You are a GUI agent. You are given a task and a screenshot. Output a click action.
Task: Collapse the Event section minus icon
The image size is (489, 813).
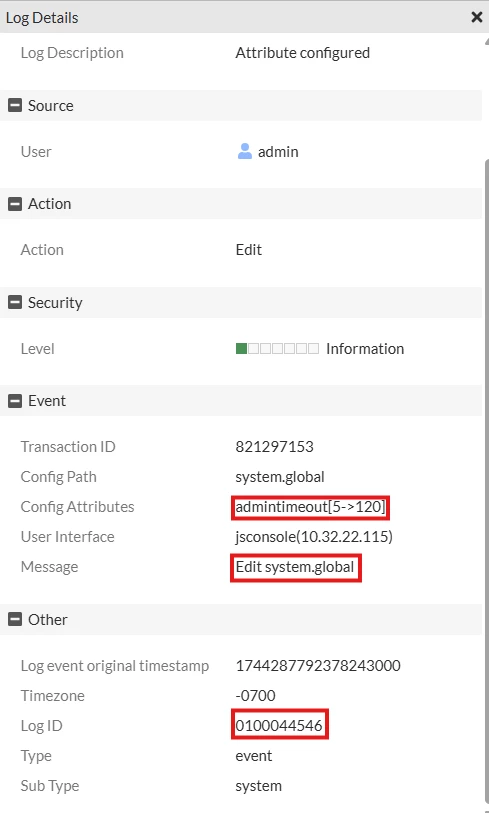coord(15,400)
